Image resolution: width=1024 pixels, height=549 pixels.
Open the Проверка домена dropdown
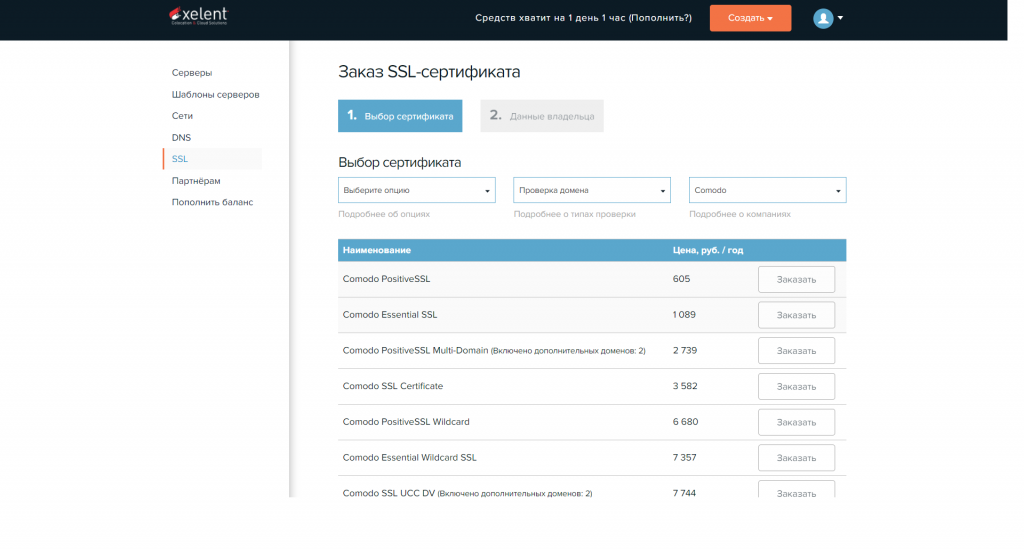[x=592, y=190]
